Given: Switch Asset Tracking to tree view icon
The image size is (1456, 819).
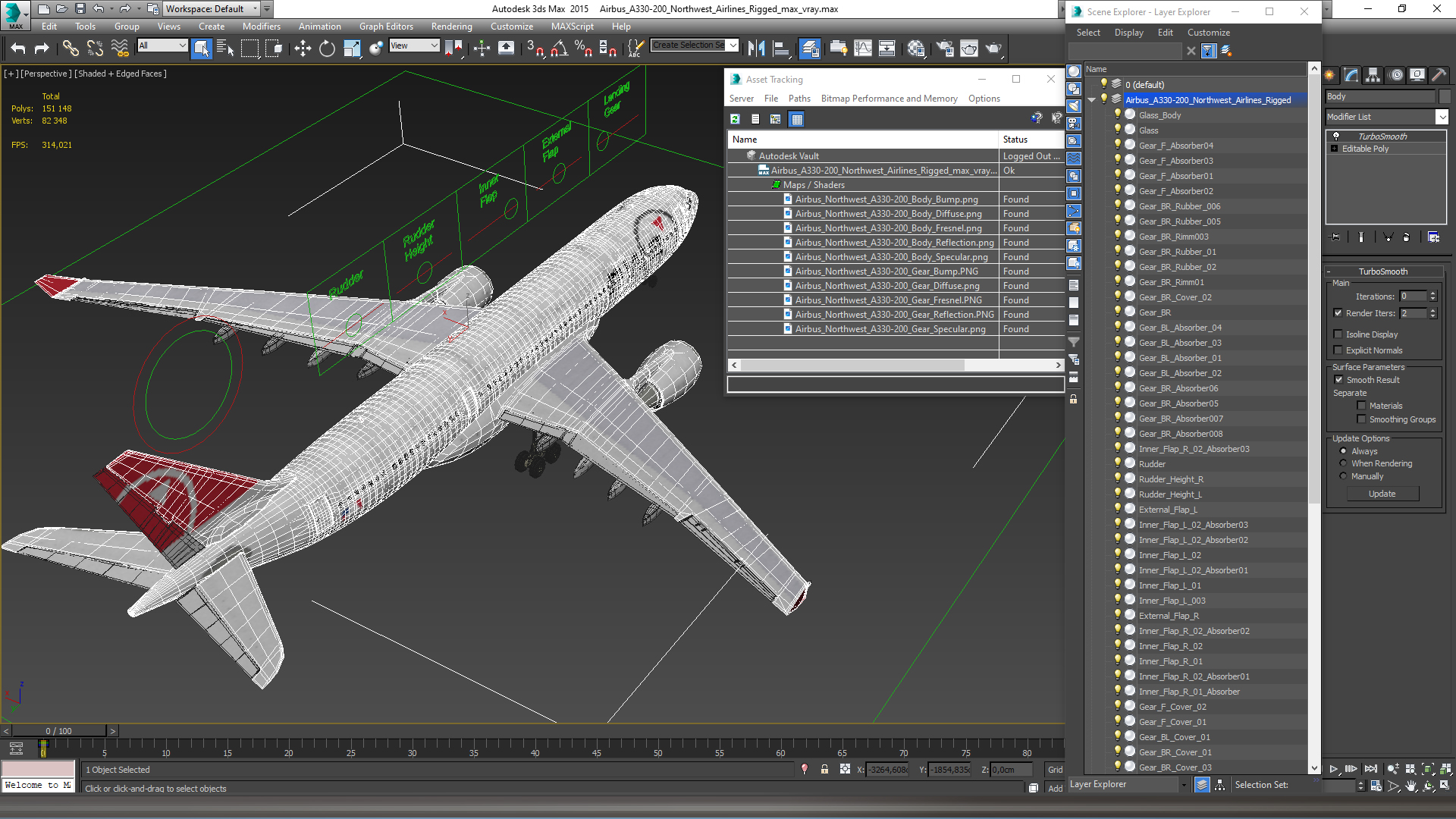Looking at the screenshot, I should (775, 119).
